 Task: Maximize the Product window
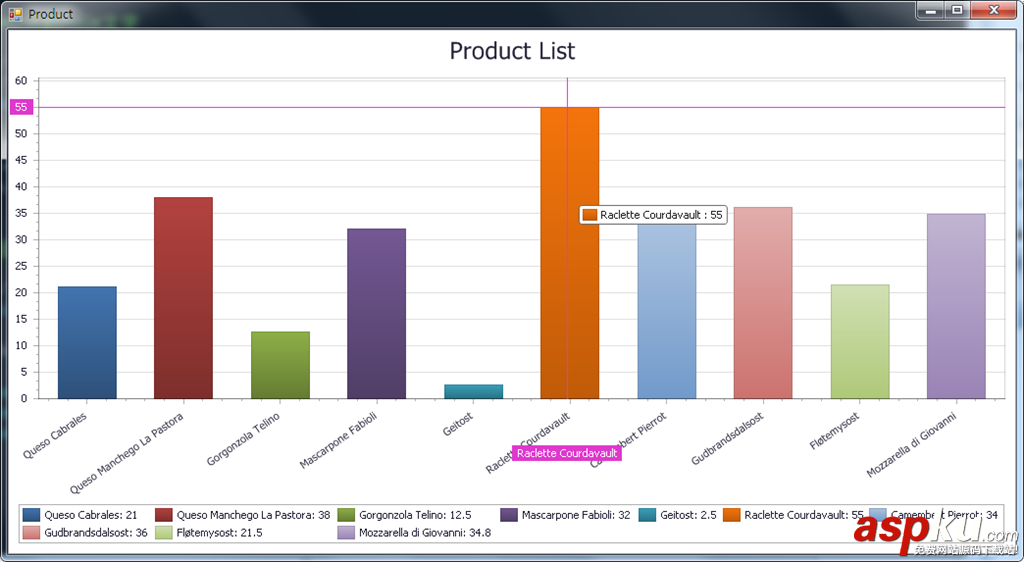(x=957, y=10)
